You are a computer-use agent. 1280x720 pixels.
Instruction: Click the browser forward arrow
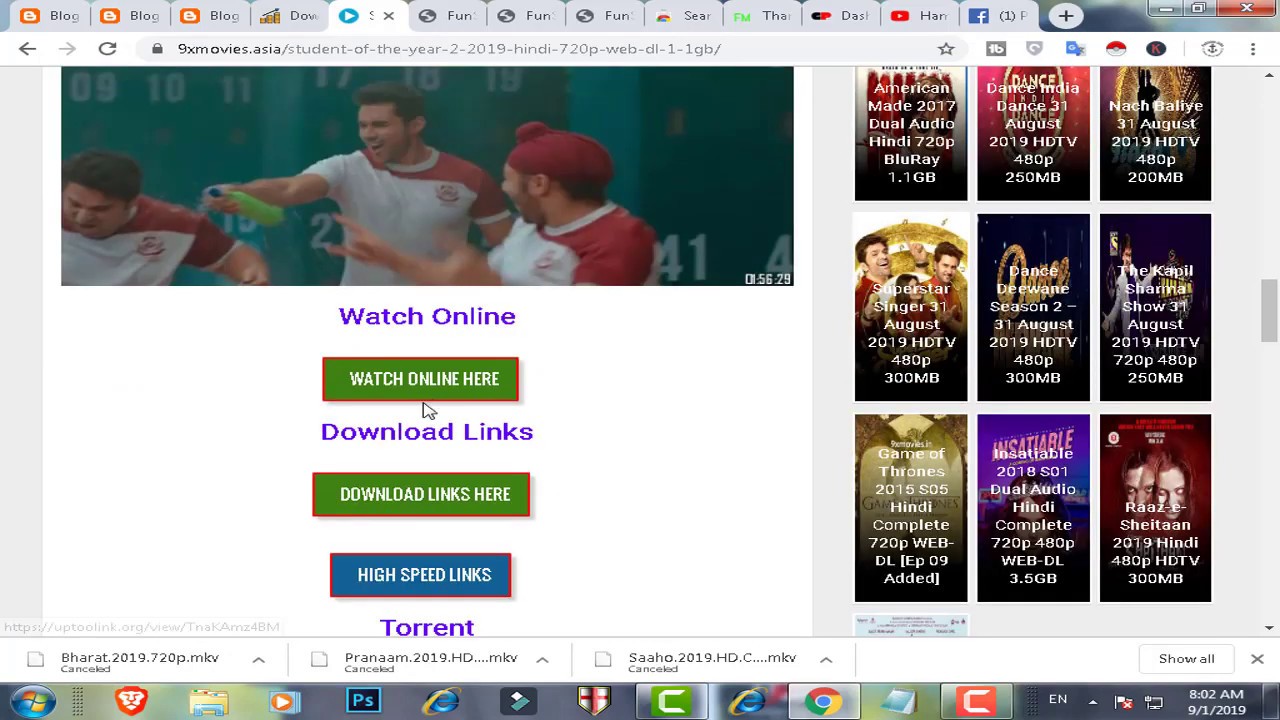[x=66, y=48]
